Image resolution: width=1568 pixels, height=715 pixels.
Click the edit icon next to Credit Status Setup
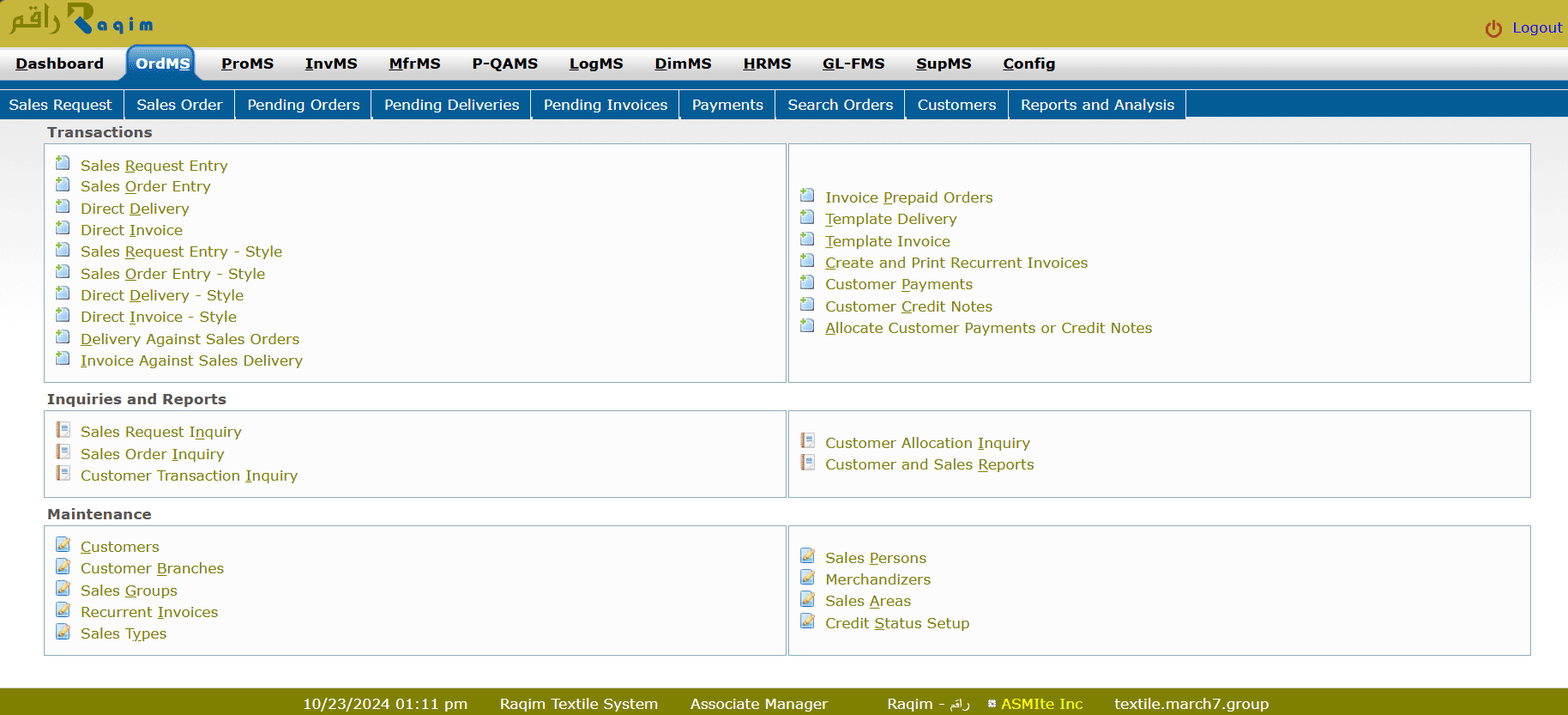pyautogui.click(x=807, y=621)
